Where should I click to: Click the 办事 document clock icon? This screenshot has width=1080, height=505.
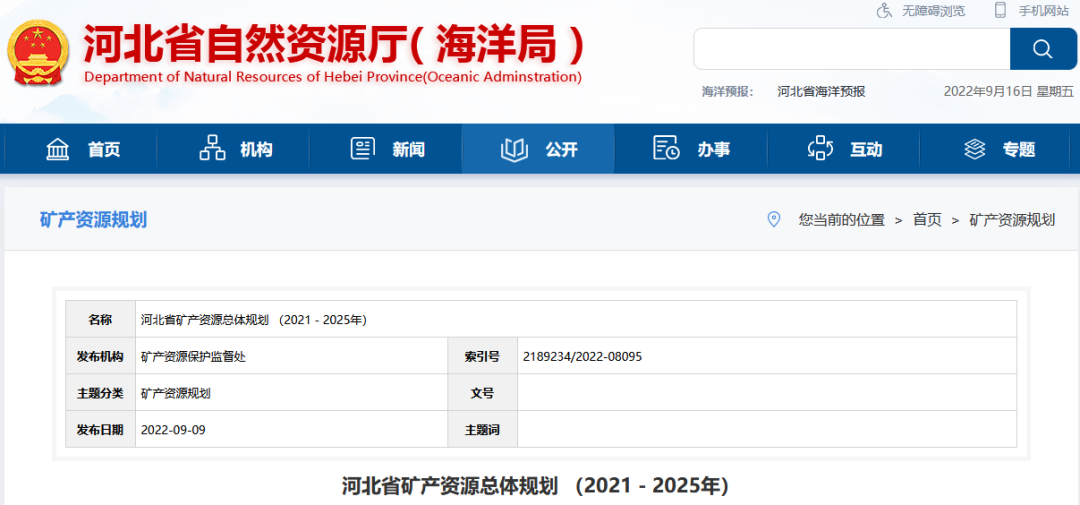[x=666, y=149]
